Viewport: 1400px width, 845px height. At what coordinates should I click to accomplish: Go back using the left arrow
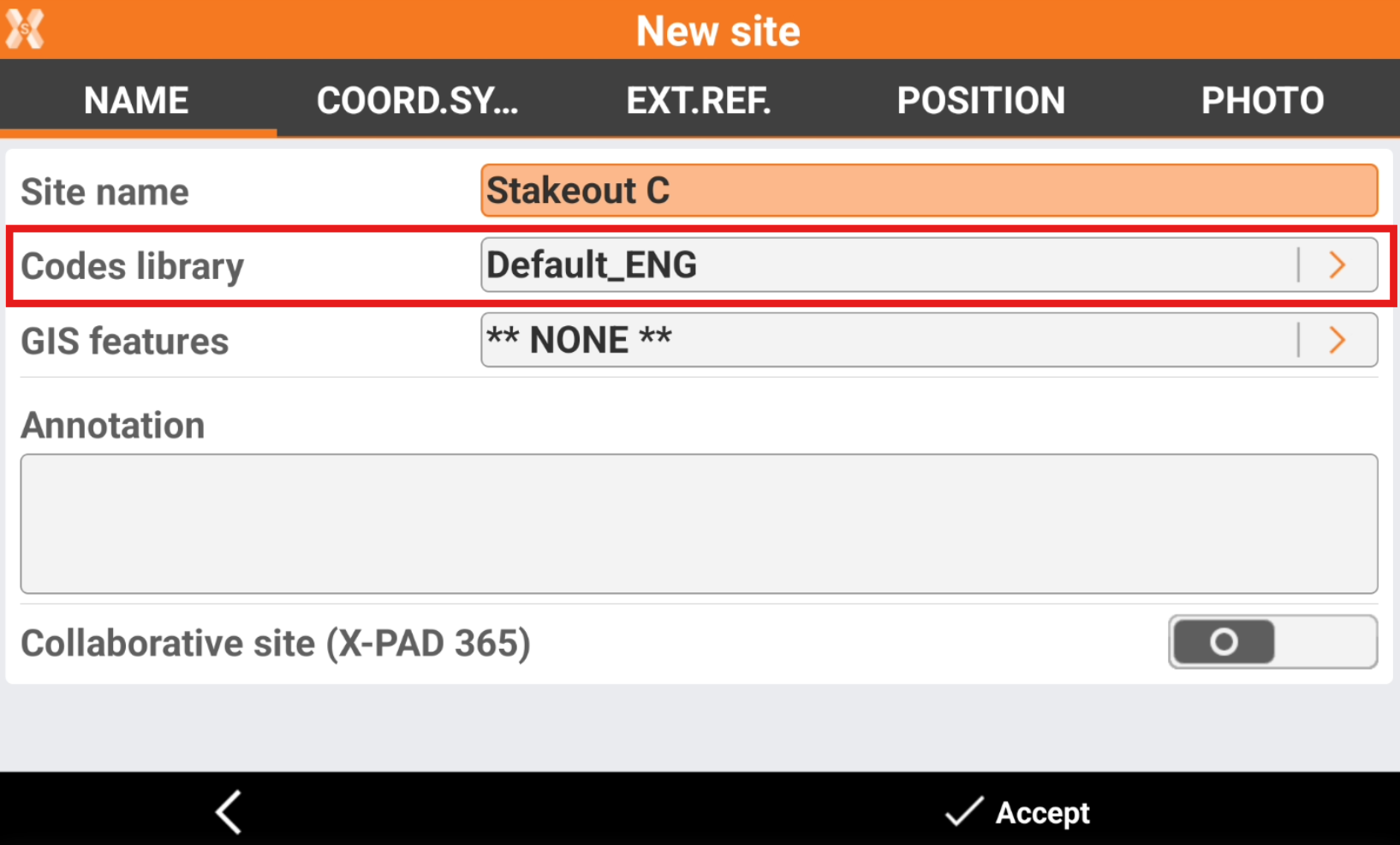[229, 812]
